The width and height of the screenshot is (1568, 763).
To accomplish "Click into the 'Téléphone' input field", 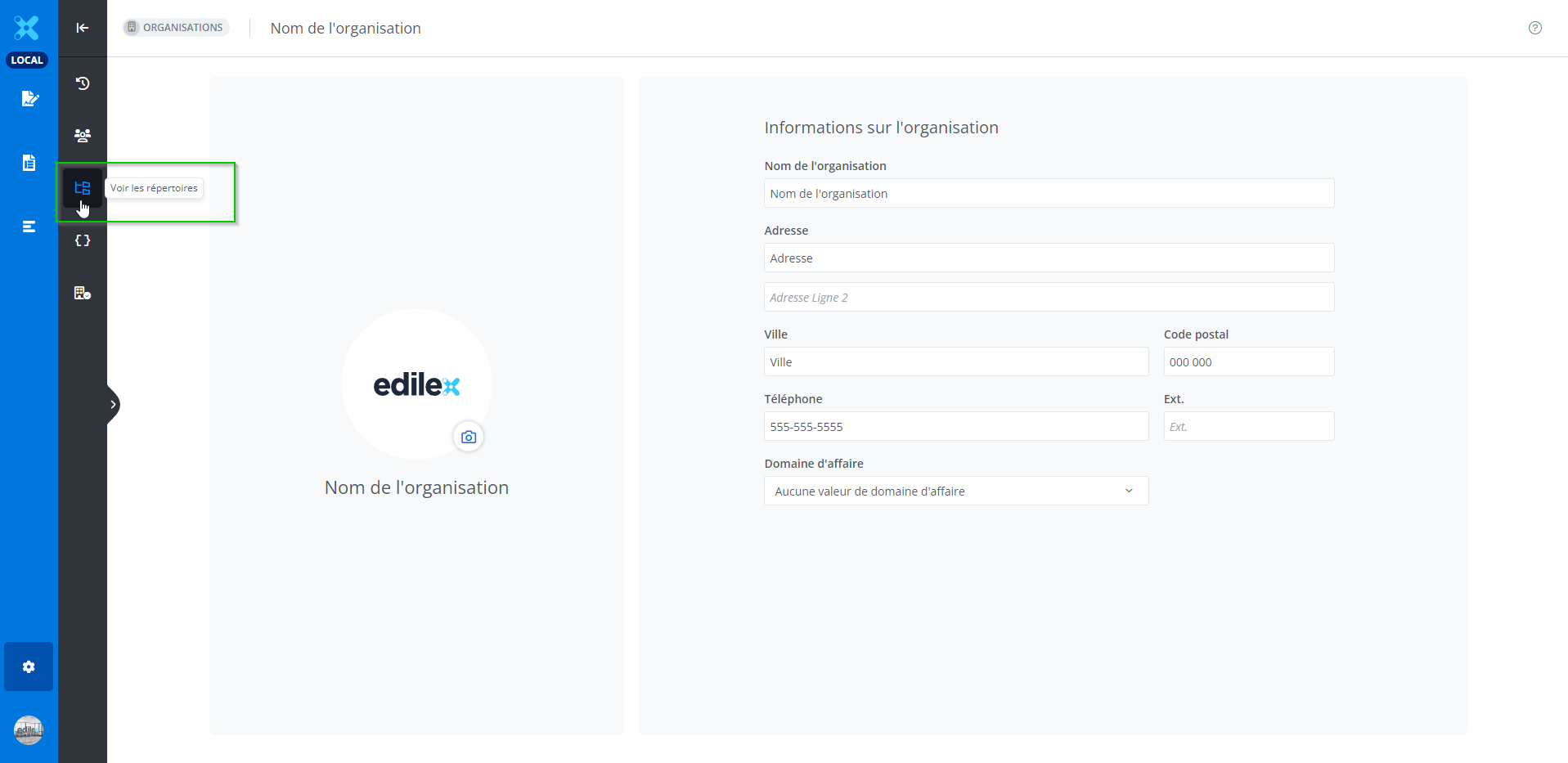I will [955, 427].
